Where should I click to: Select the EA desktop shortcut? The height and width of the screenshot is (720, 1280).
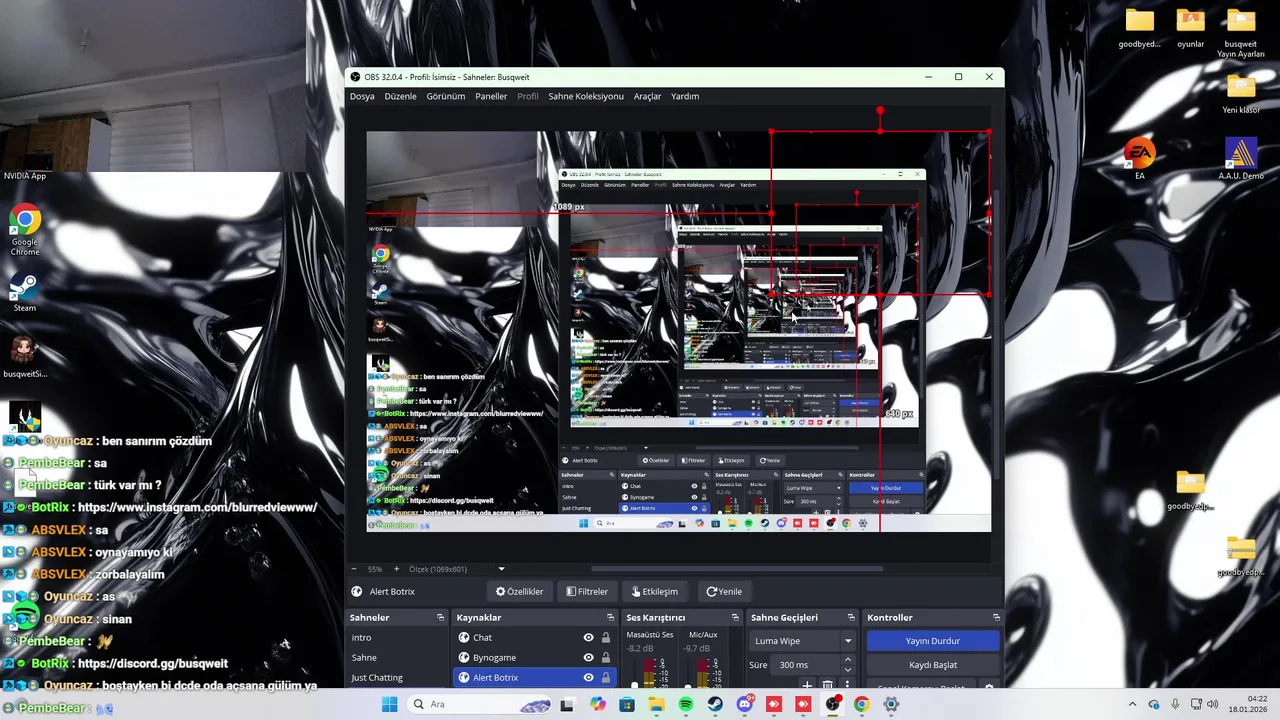1139,160
